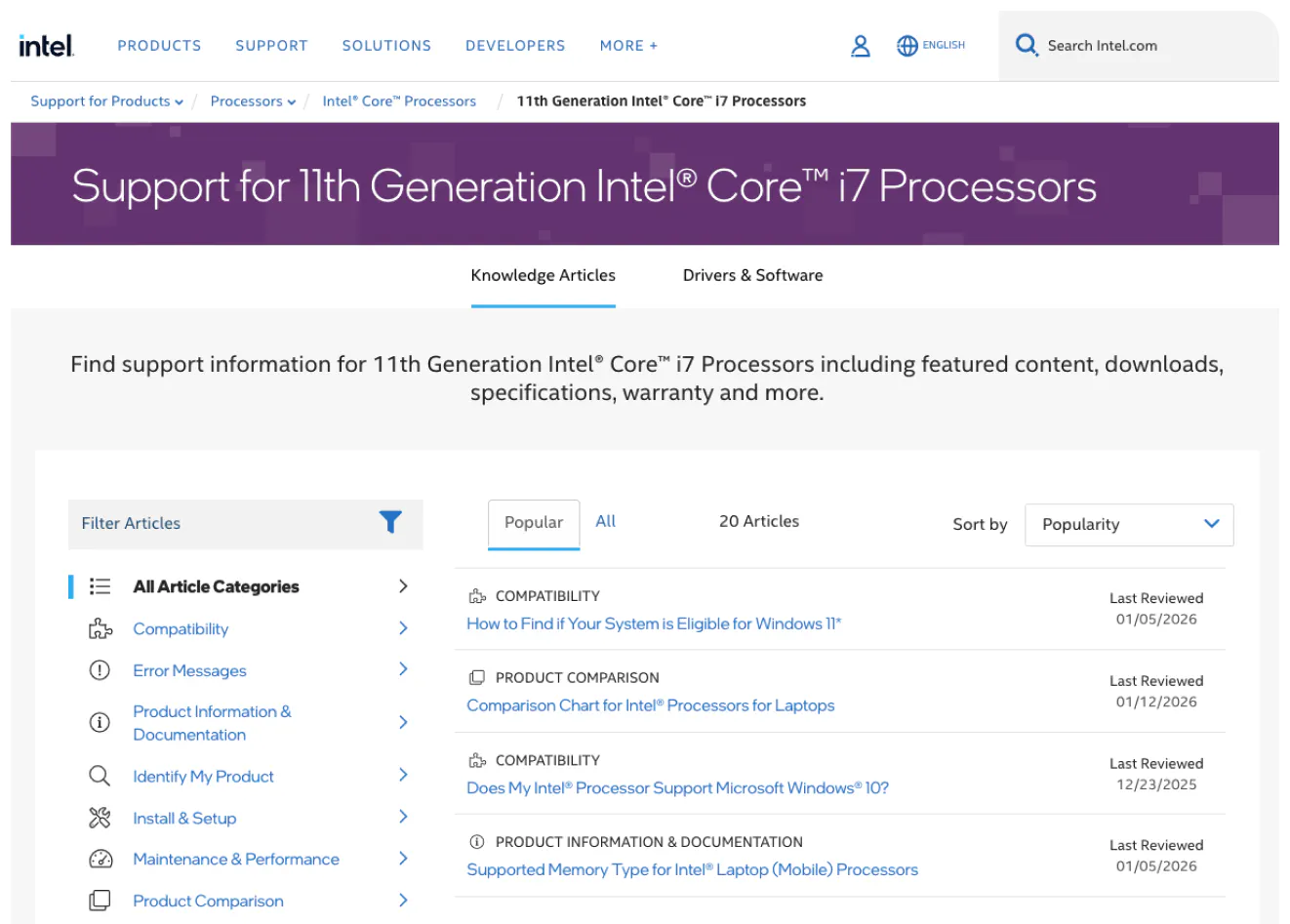The width and height of the screenshot is (1290, 924).
Task: Open Windows 11 eligibility article link
Action: 653,623
